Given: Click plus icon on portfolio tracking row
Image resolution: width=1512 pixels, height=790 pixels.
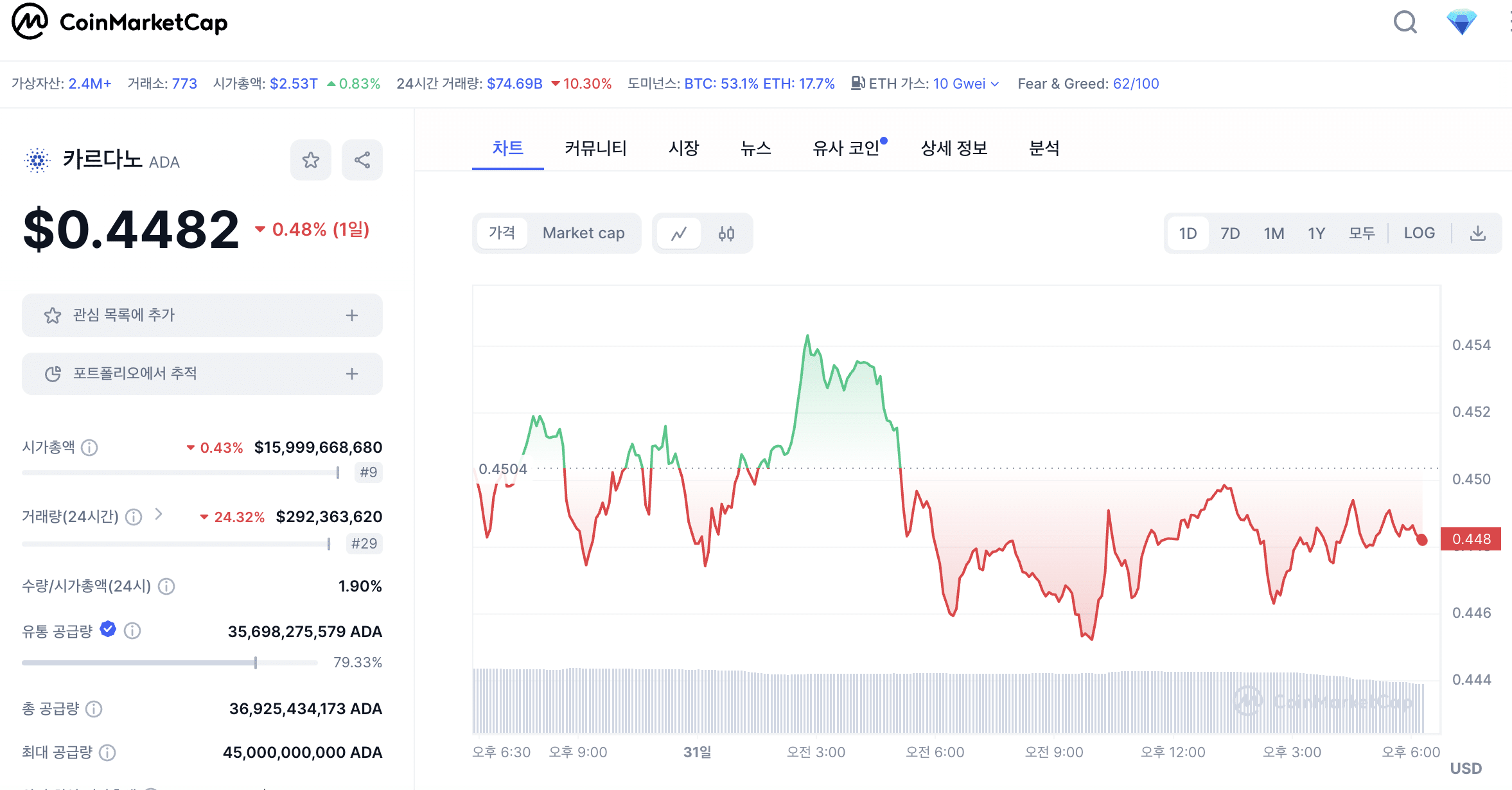Looking at the screenshot, I should 352,374.
